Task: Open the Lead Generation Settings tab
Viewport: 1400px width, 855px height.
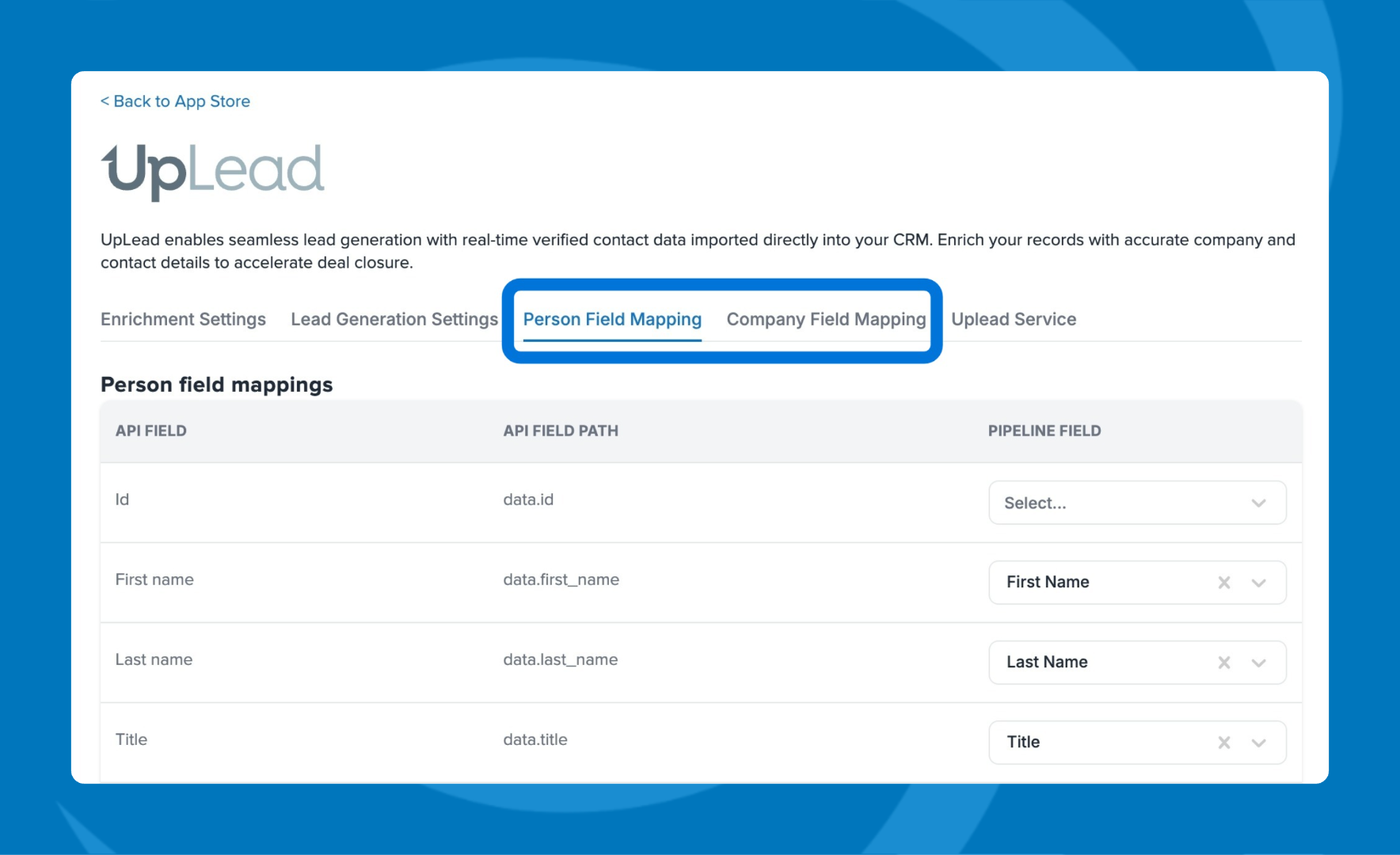Action: 394,319
